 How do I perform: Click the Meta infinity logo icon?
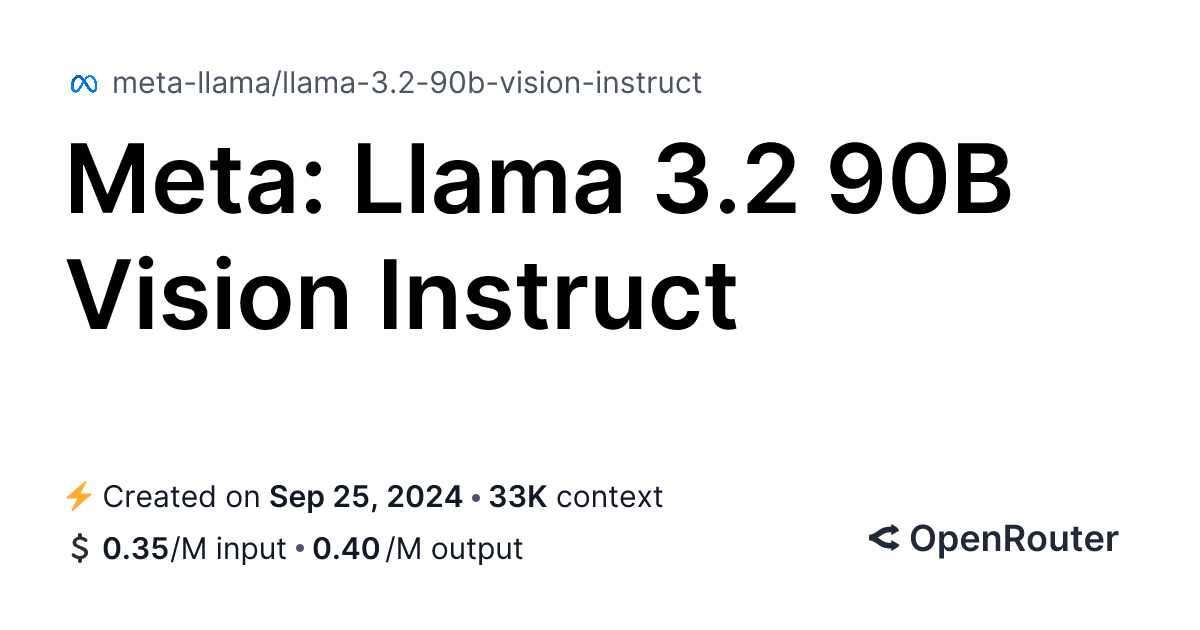(84, 84)
